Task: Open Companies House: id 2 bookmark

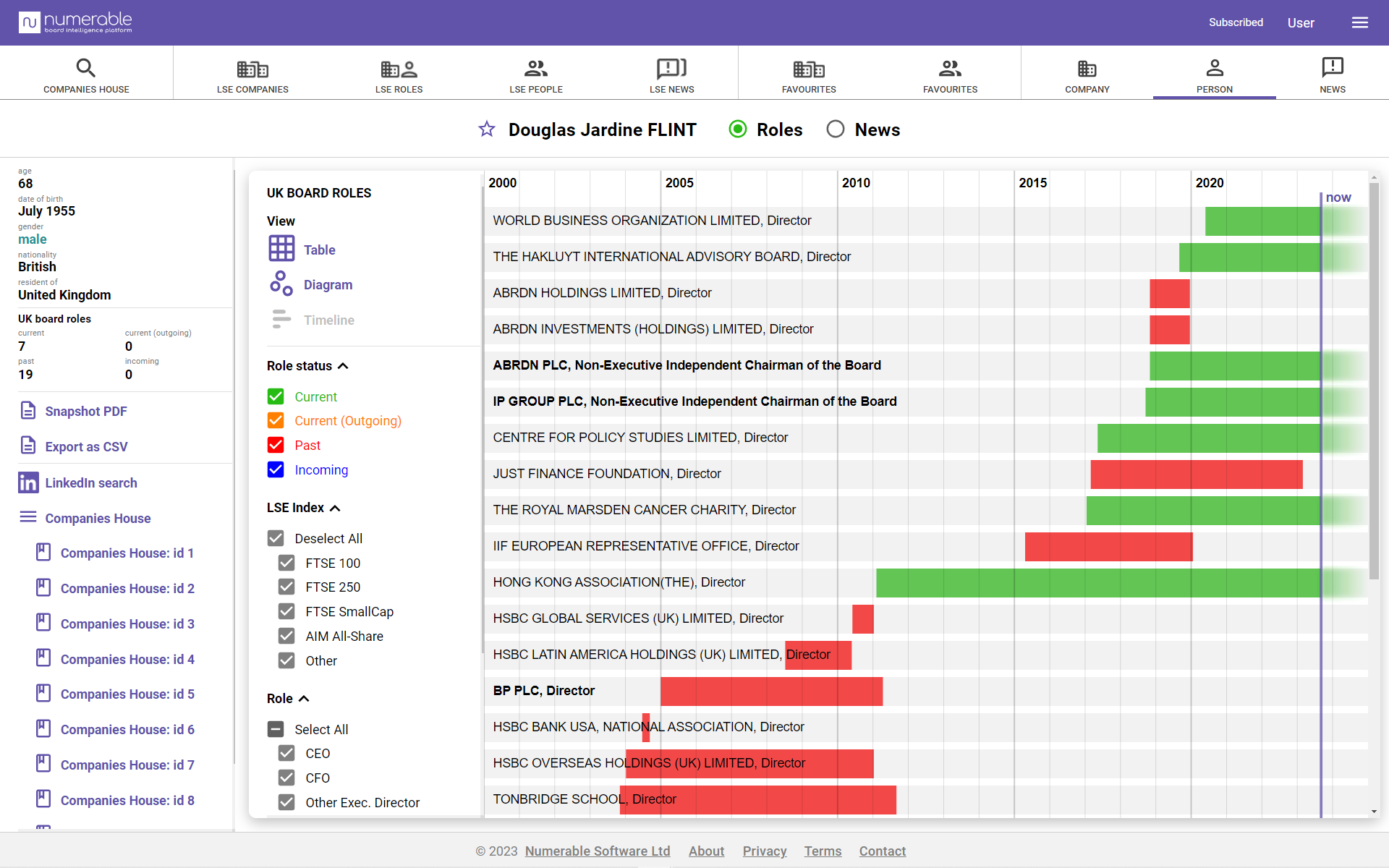Action: pos(43,587)
